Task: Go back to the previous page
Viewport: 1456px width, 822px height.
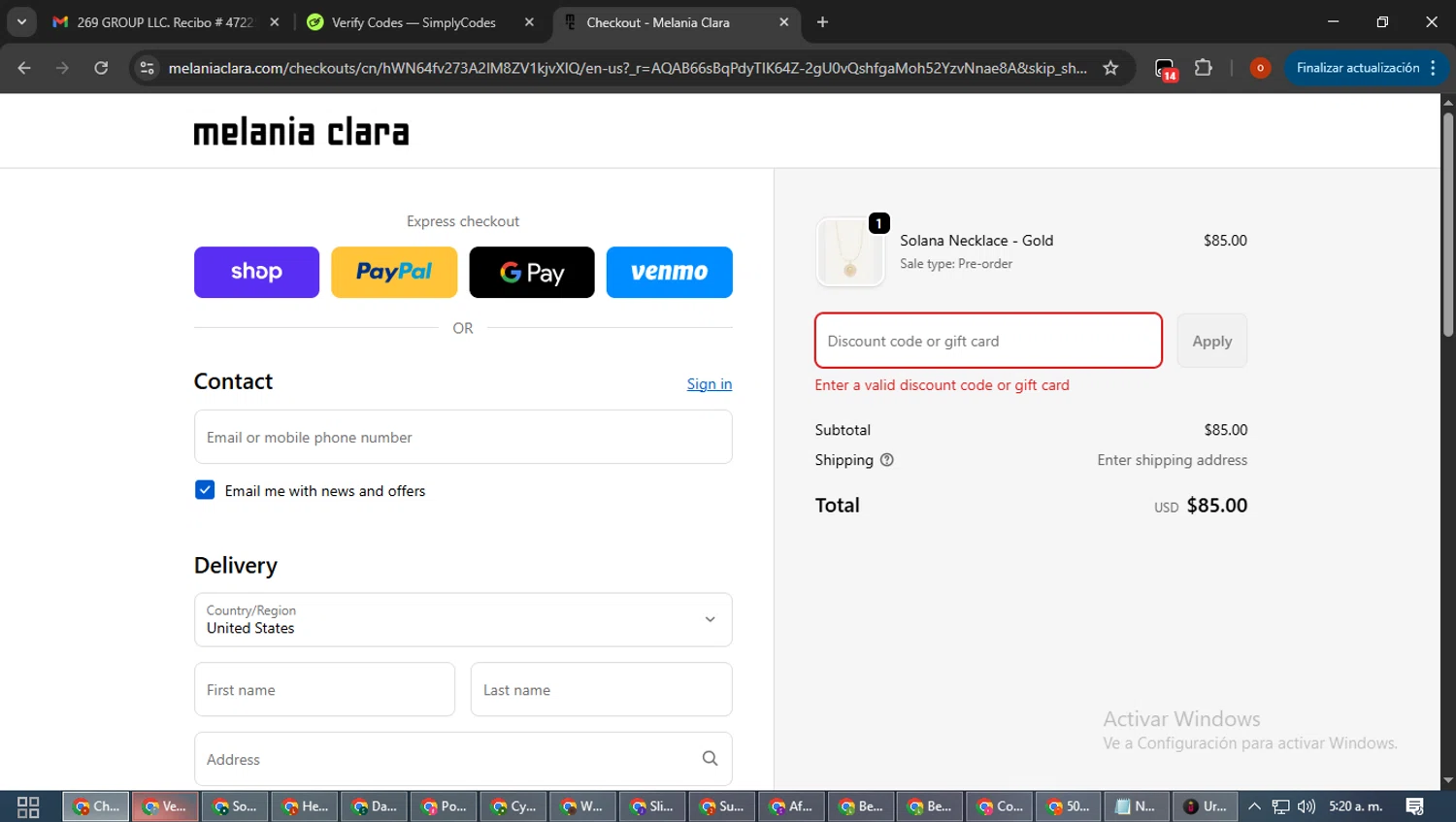Action: tap(24, 68)
